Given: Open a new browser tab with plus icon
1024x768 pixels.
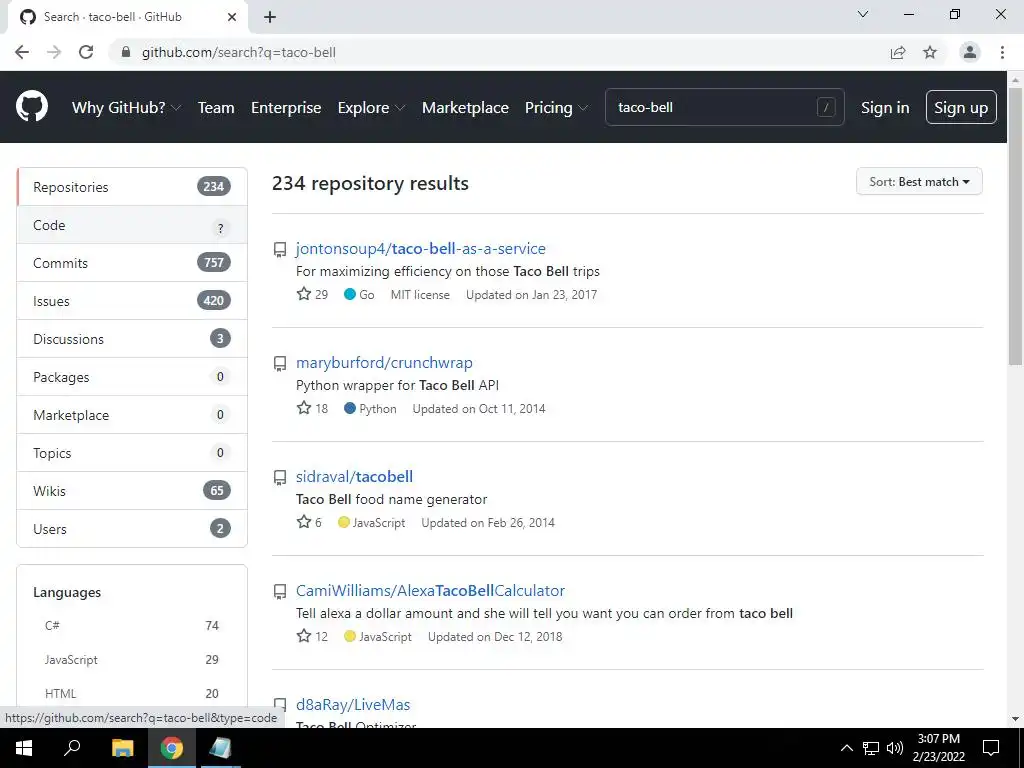Looking at the screenshot, I should tap(270, 17).
